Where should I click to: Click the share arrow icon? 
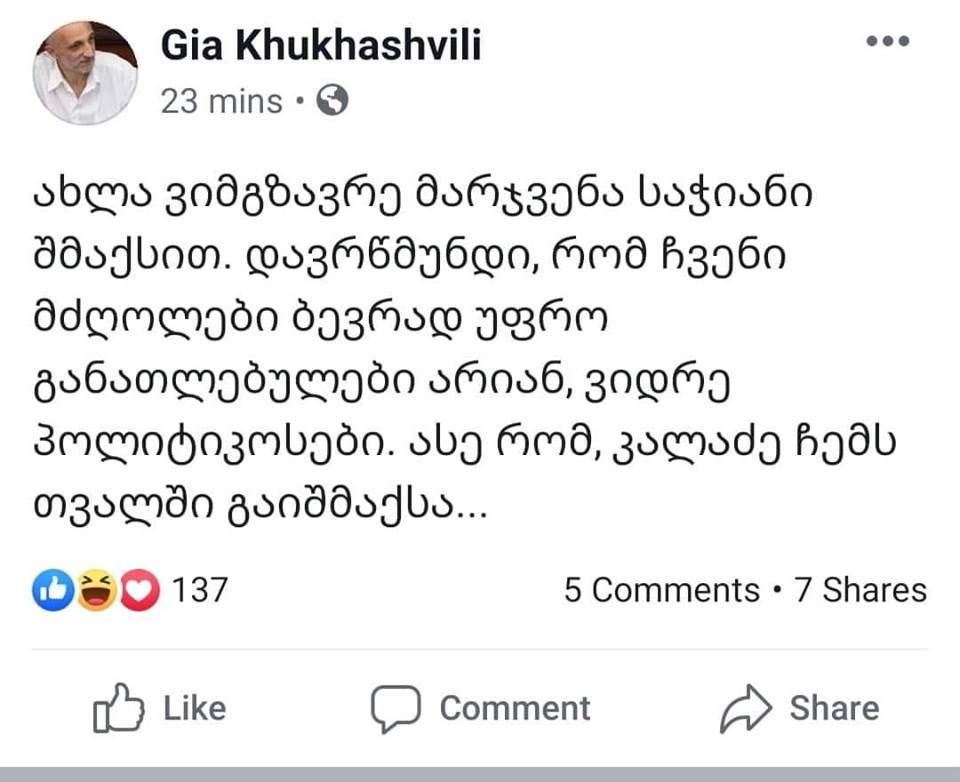746,708
